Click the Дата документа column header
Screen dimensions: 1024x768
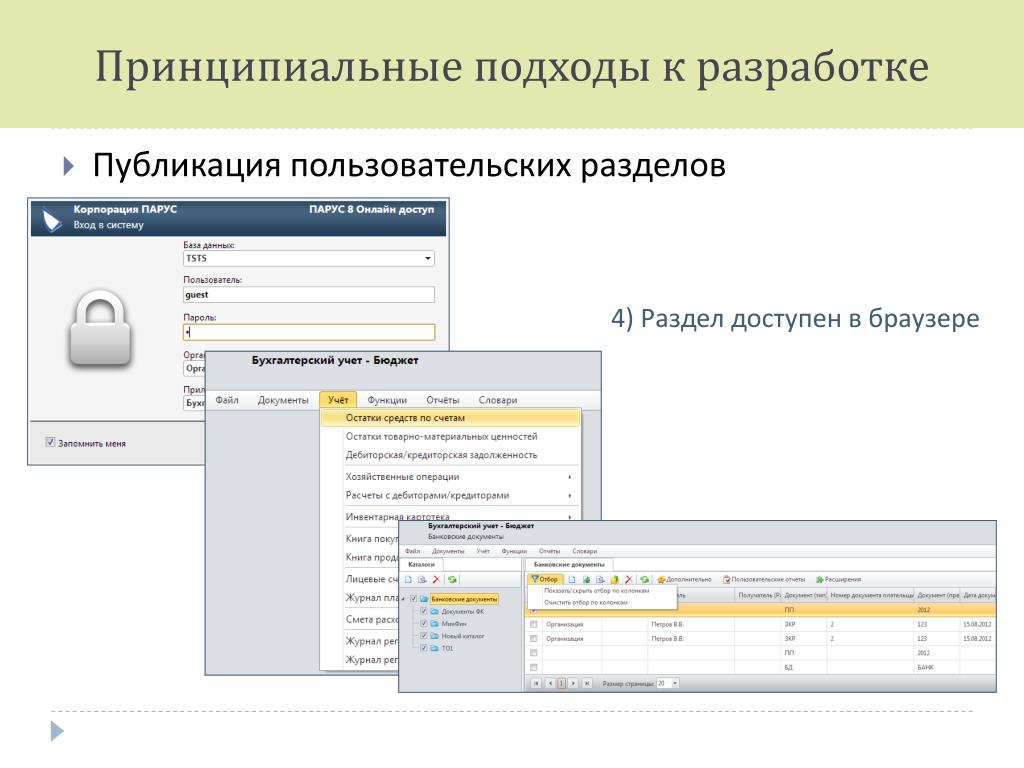click(979, 595)
